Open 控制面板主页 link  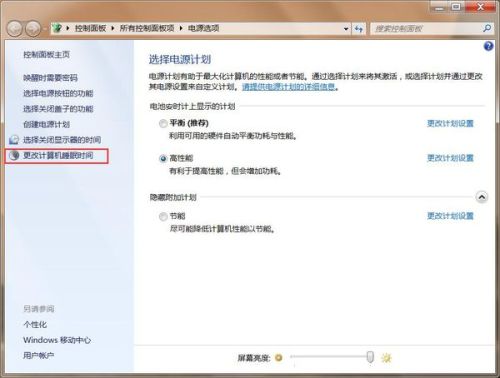tap(47, 55)
